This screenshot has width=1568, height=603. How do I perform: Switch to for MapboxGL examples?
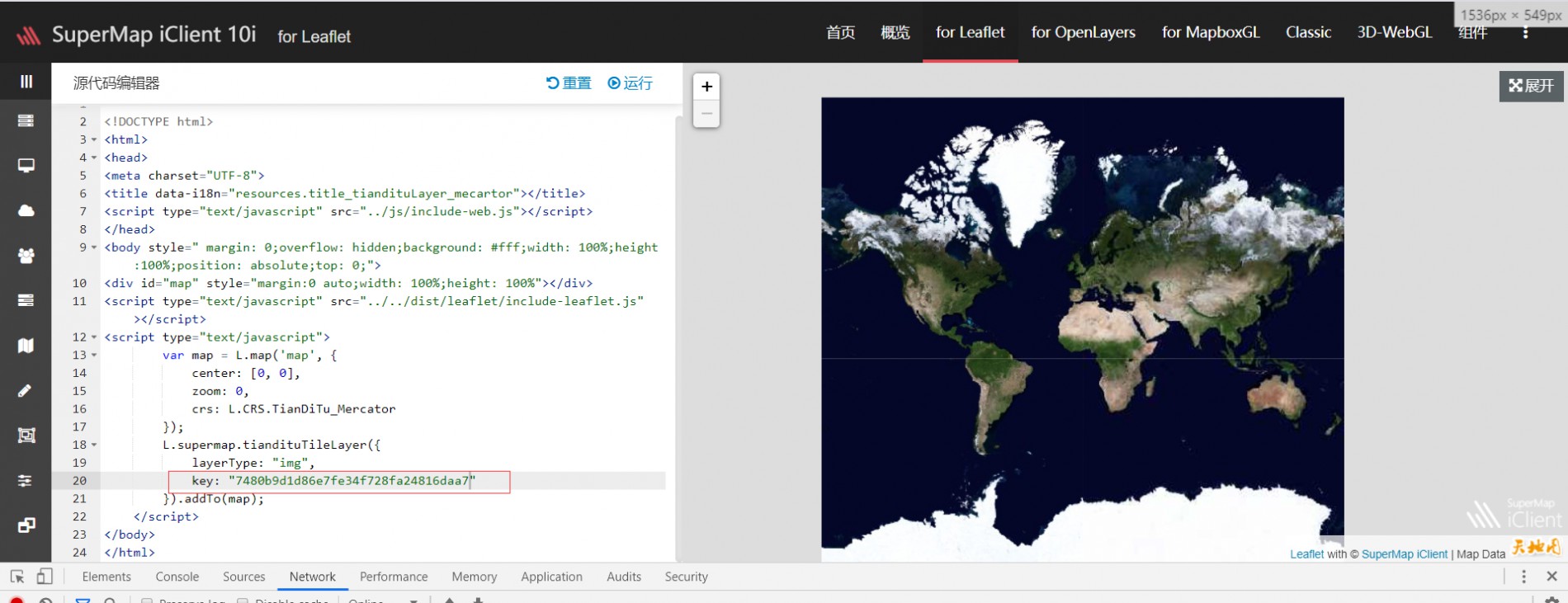tap(1211, 32)
